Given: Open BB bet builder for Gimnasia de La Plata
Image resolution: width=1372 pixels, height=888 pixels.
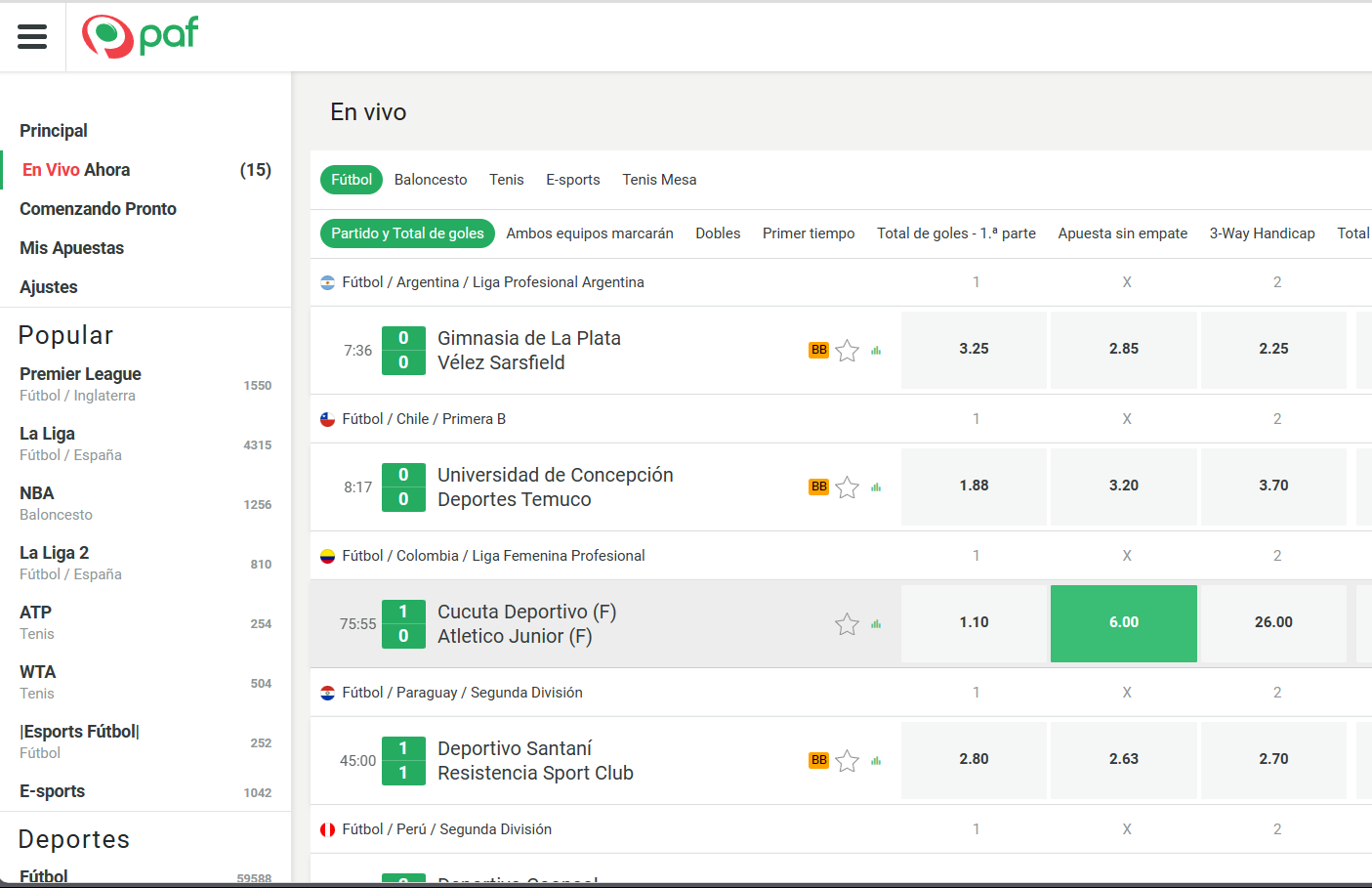Looking at the screenshot, I should [x=818, y=350].
